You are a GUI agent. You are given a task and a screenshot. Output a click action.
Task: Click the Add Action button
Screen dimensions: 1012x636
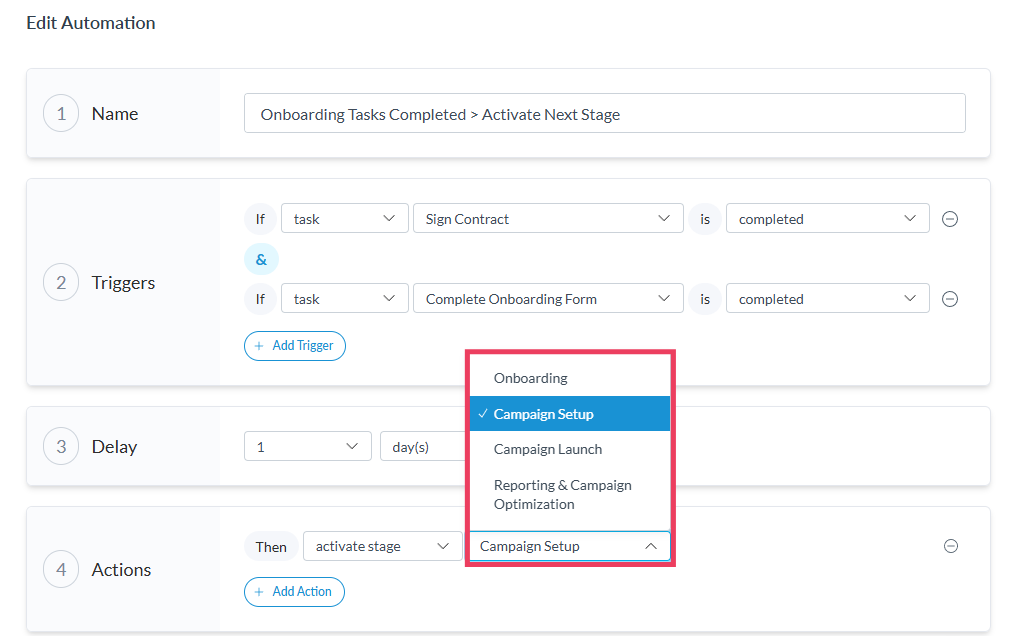coord(294,591)
